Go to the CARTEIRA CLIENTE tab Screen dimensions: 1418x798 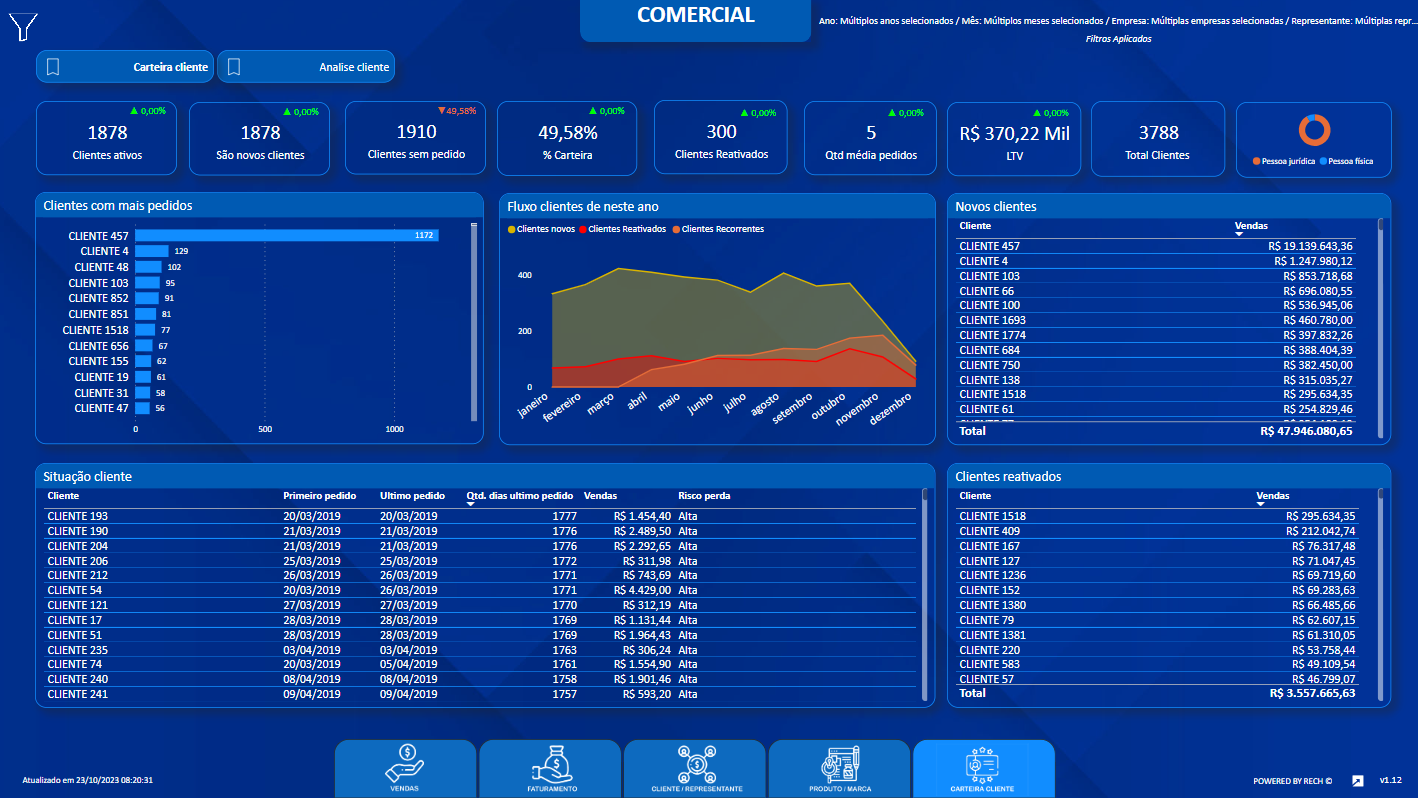pos(983,768)
